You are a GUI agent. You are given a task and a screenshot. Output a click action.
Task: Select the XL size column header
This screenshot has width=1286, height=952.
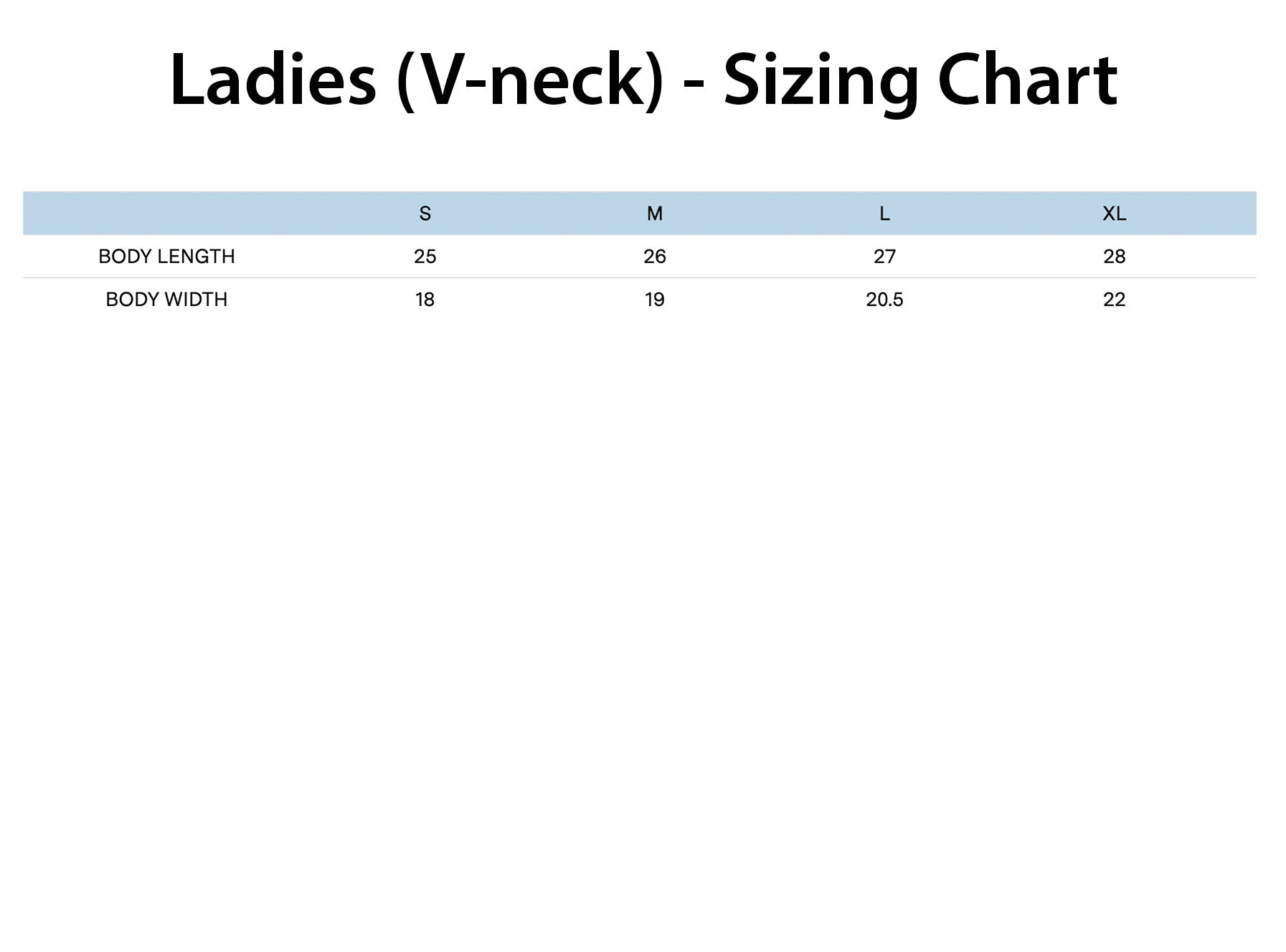(x=1114, y=214)
